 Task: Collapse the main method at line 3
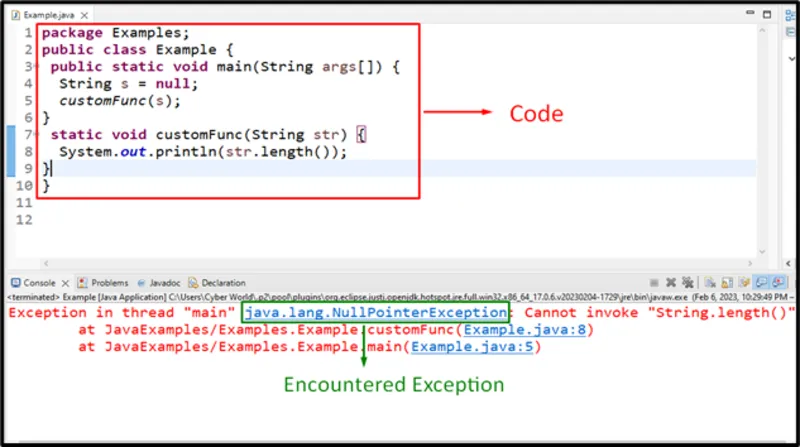35,67
